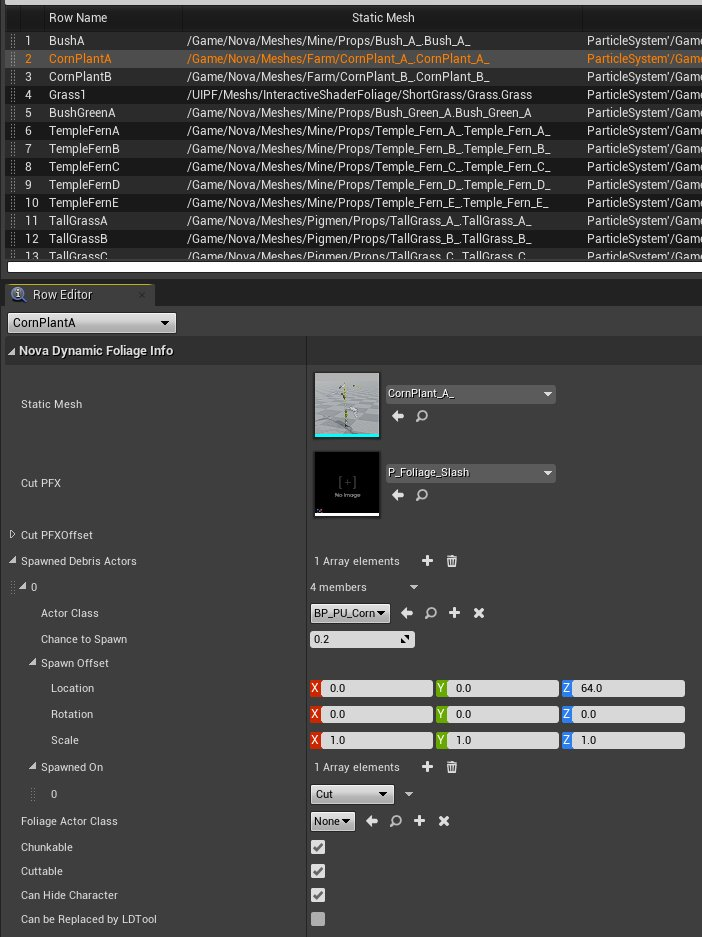Add new element to Spawned On array
702x937 pixels.
click(428, 767)
